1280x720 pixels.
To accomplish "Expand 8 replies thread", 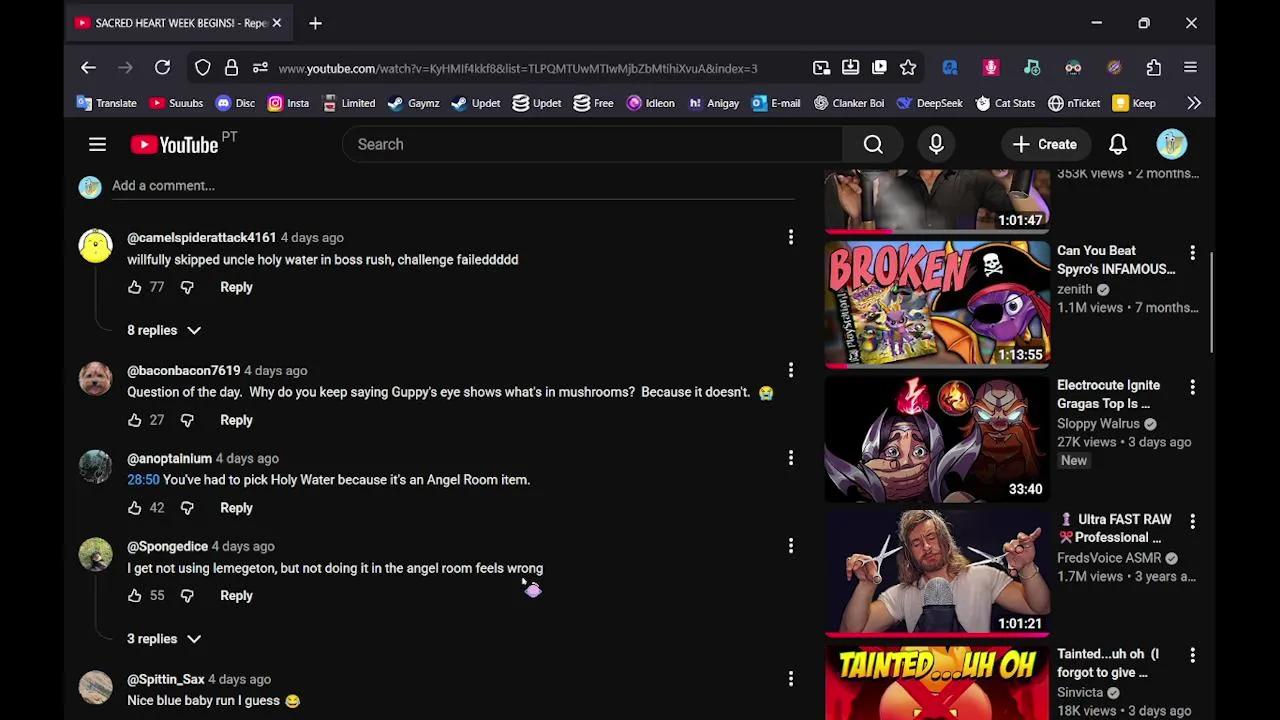I will point(164,330).
